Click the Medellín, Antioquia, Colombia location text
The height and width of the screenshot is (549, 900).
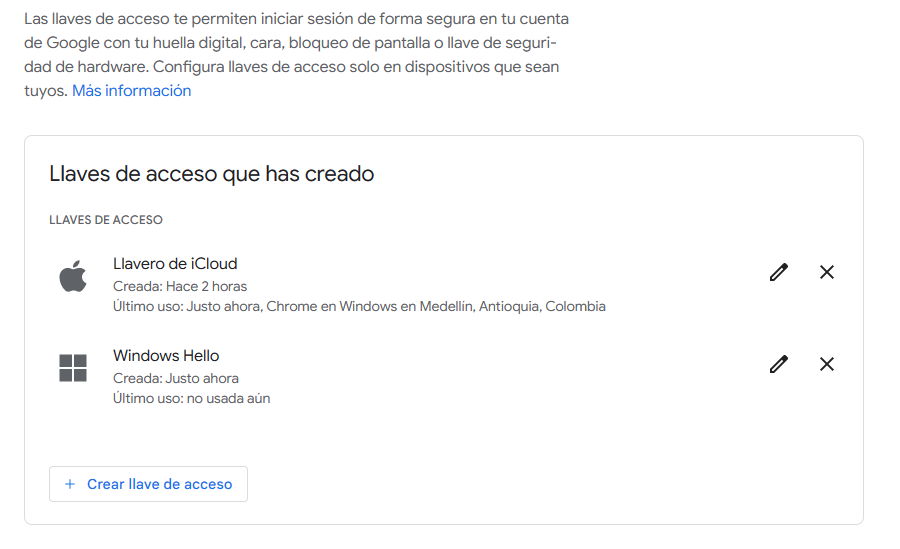coord(513,306)
